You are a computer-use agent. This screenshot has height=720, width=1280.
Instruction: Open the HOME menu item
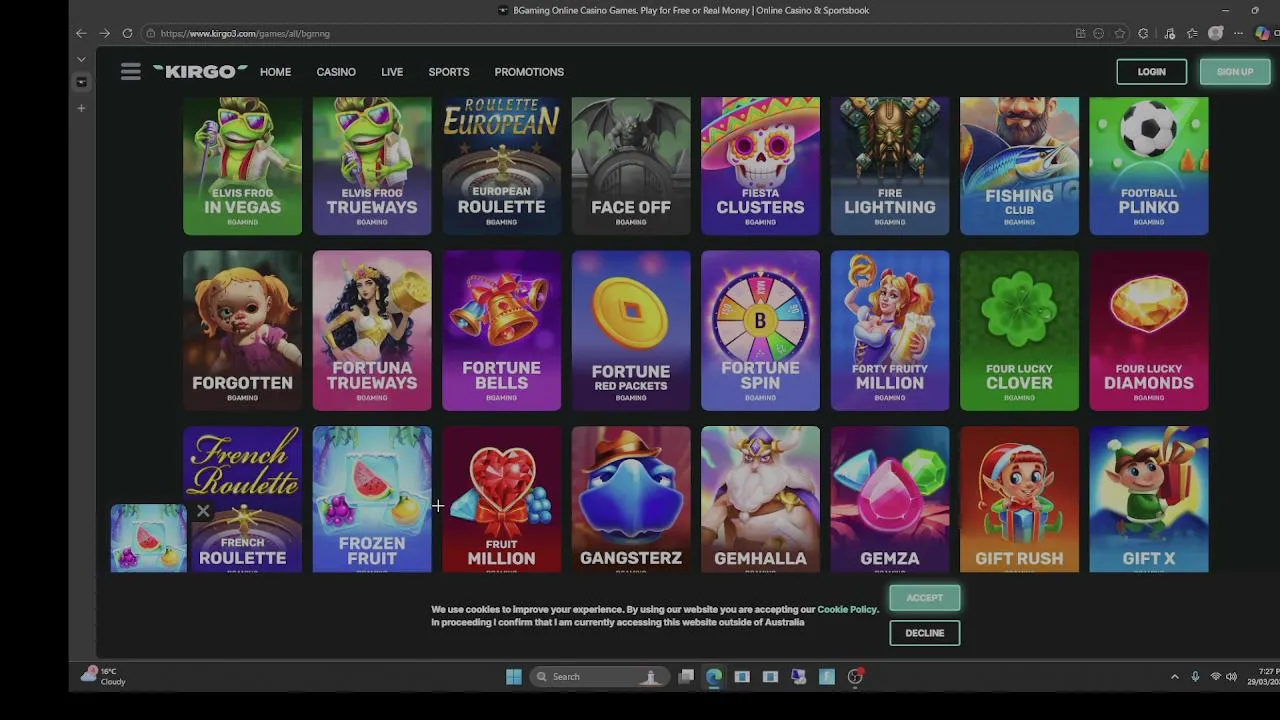[275, 72]
